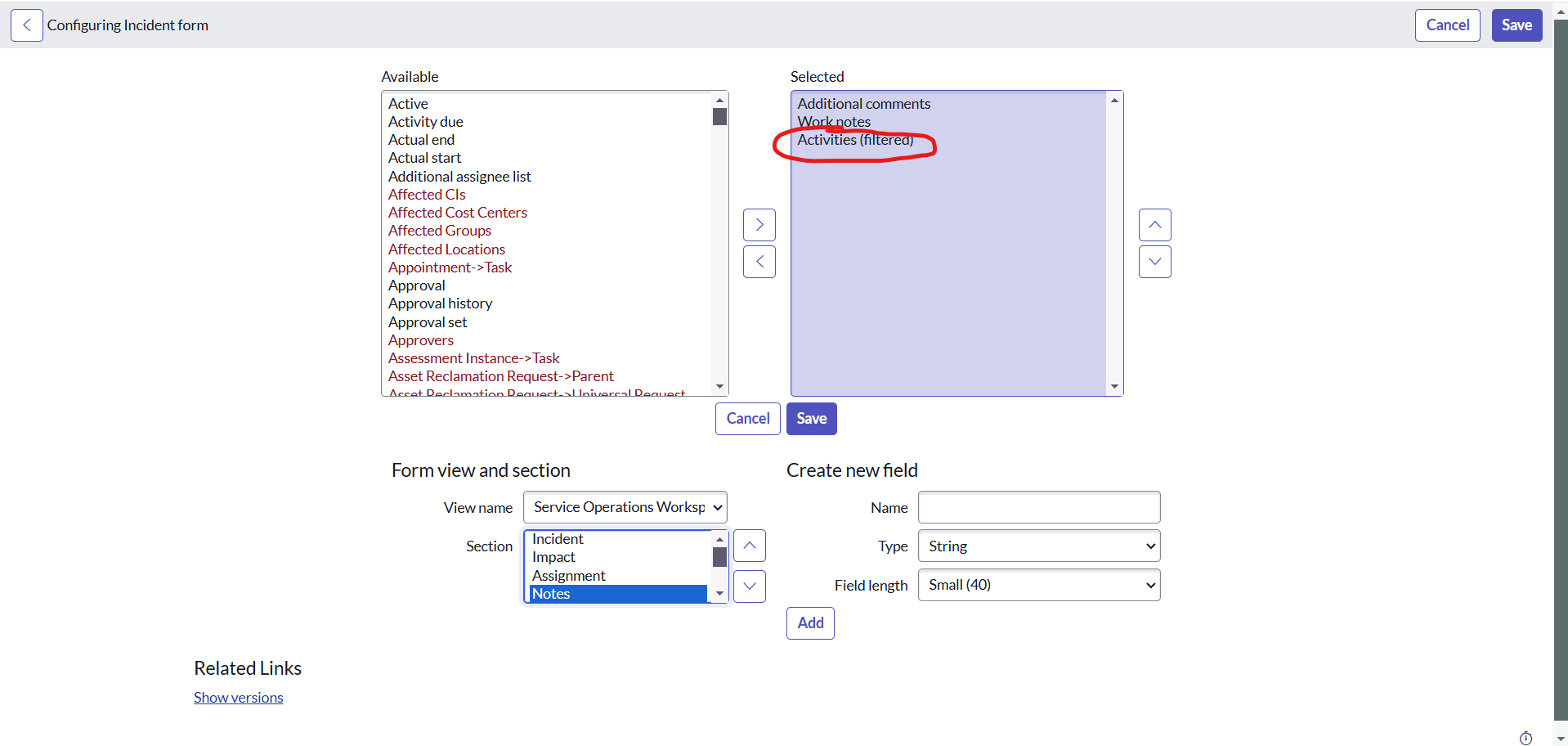Screen dimensions: 1568x746
Task: Open the Field length dropdown showing Small (40)
Action: (x=1038, y=585)
